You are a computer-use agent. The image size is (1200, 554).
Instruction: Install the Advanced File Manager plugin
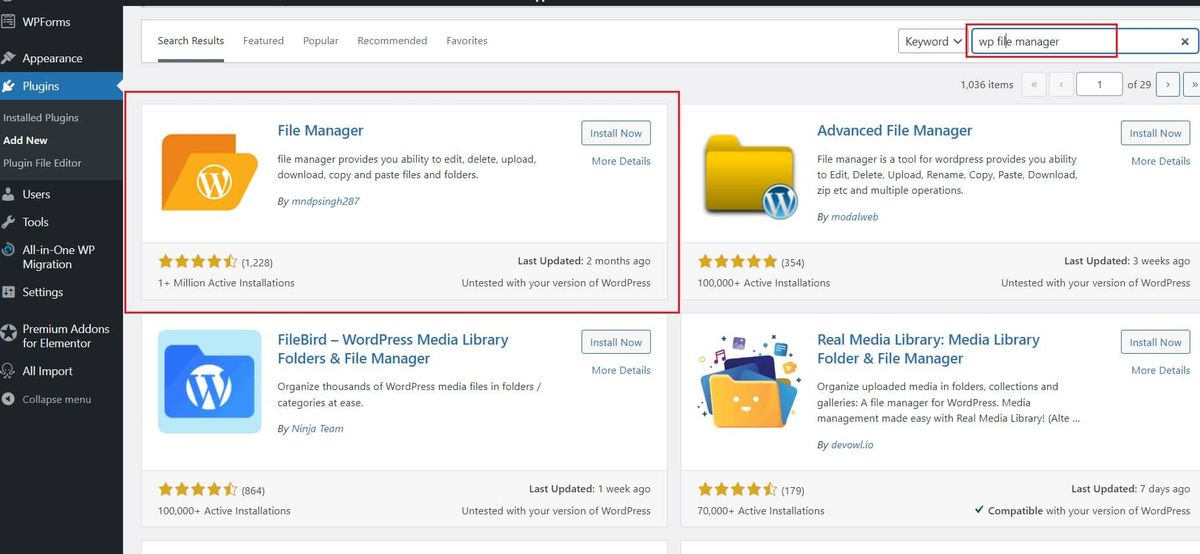[x=1156, y=133]
